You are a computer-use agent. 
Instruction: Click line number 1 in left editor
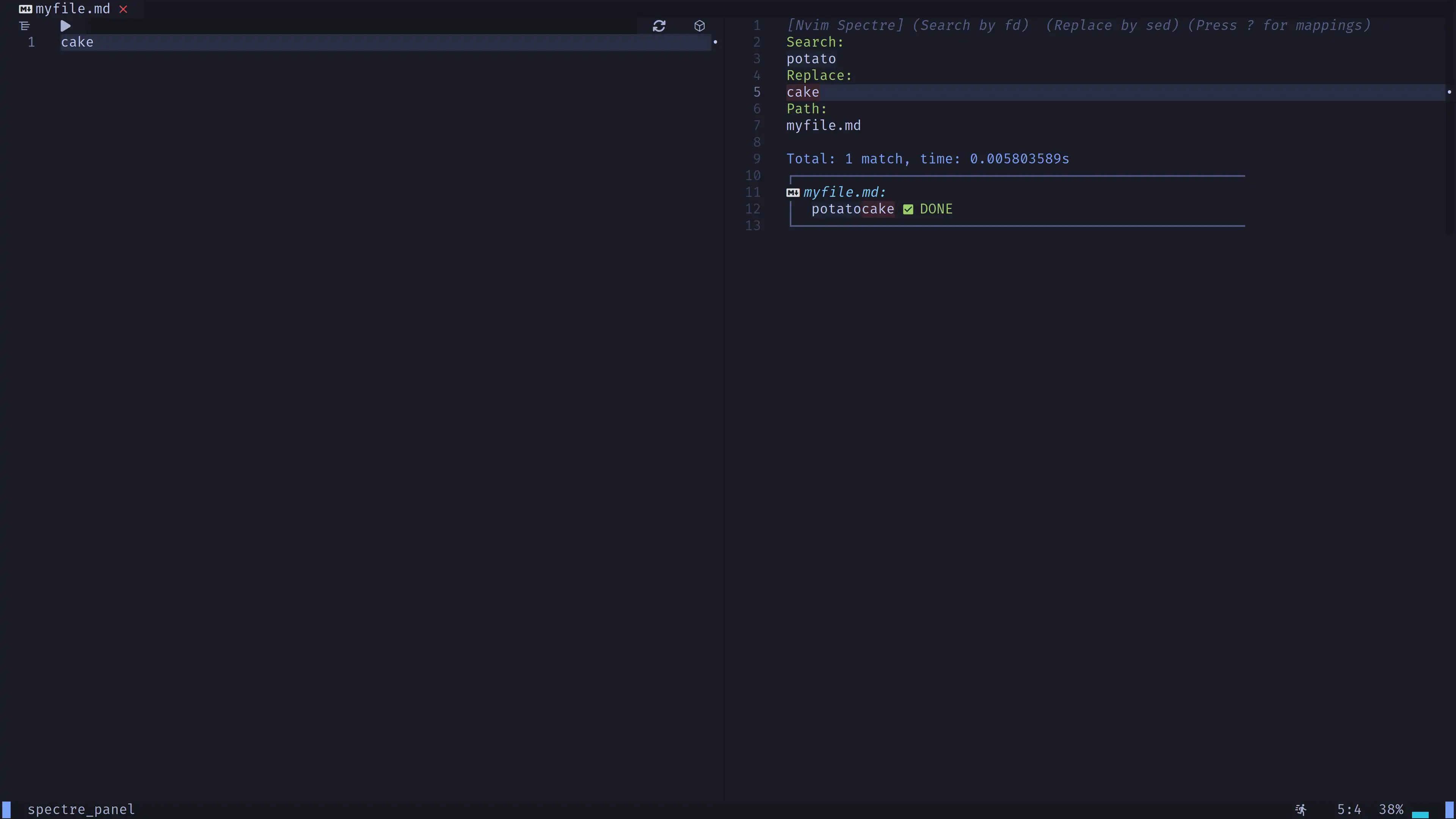pyautogui.click(x=31, y=42)
